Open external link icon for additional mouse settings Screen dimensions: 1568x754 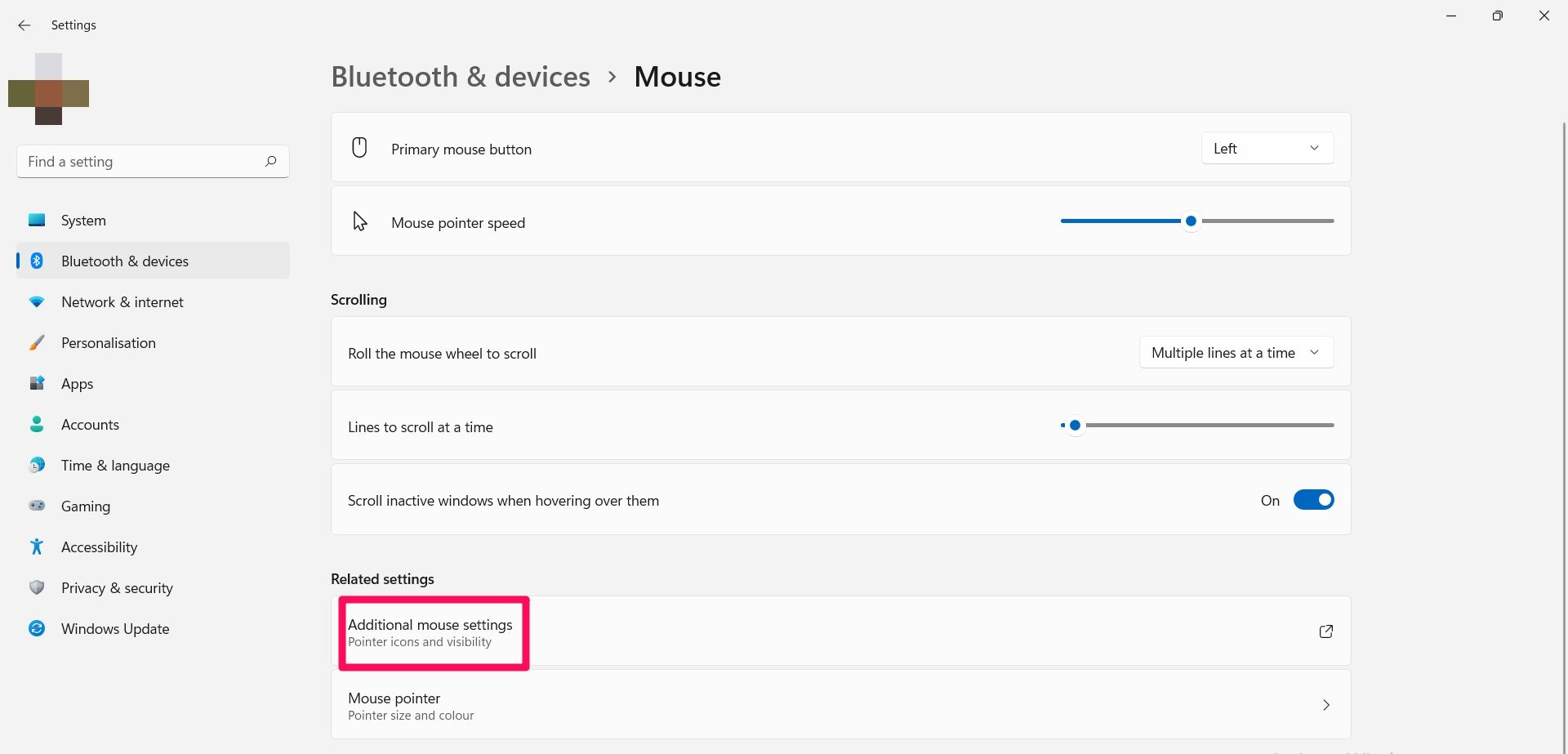point(1325,631)
